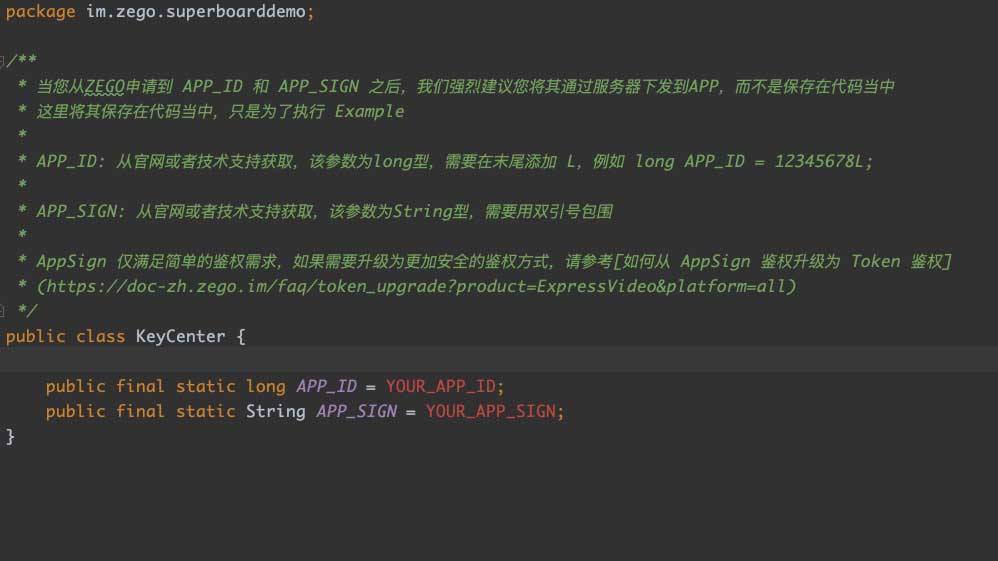
Task: Click the underlined ZEGO word in comment
Action: [x=104, y=86]
